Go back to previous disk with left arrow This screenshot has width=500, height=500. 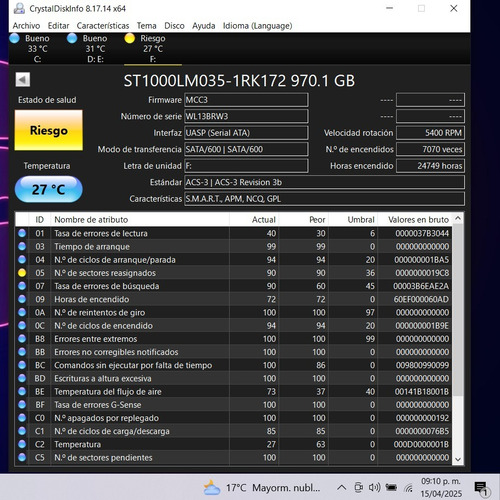point(23,80)
